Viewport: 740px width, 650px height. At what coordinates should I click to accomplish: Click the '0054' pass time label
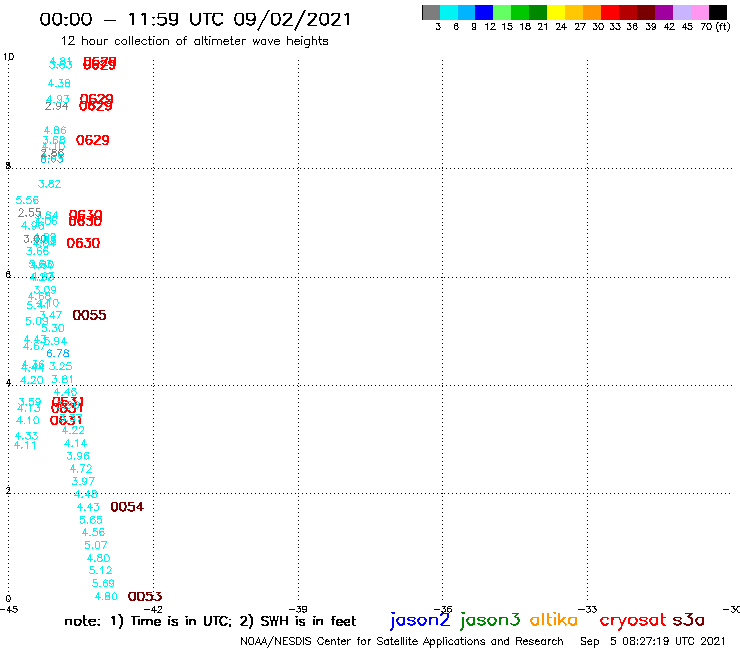(x=127, y=506)
